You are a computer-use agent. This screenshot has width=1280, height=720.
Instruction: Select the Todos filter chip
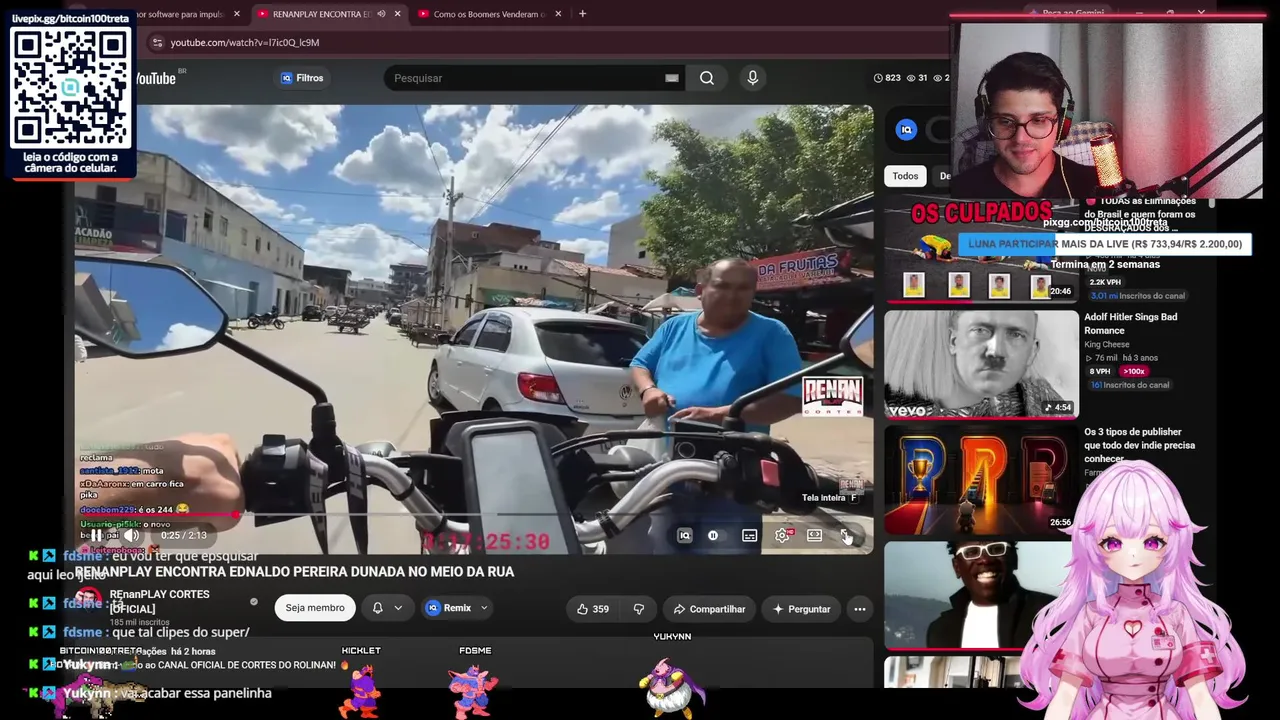(x=905, y=176)
